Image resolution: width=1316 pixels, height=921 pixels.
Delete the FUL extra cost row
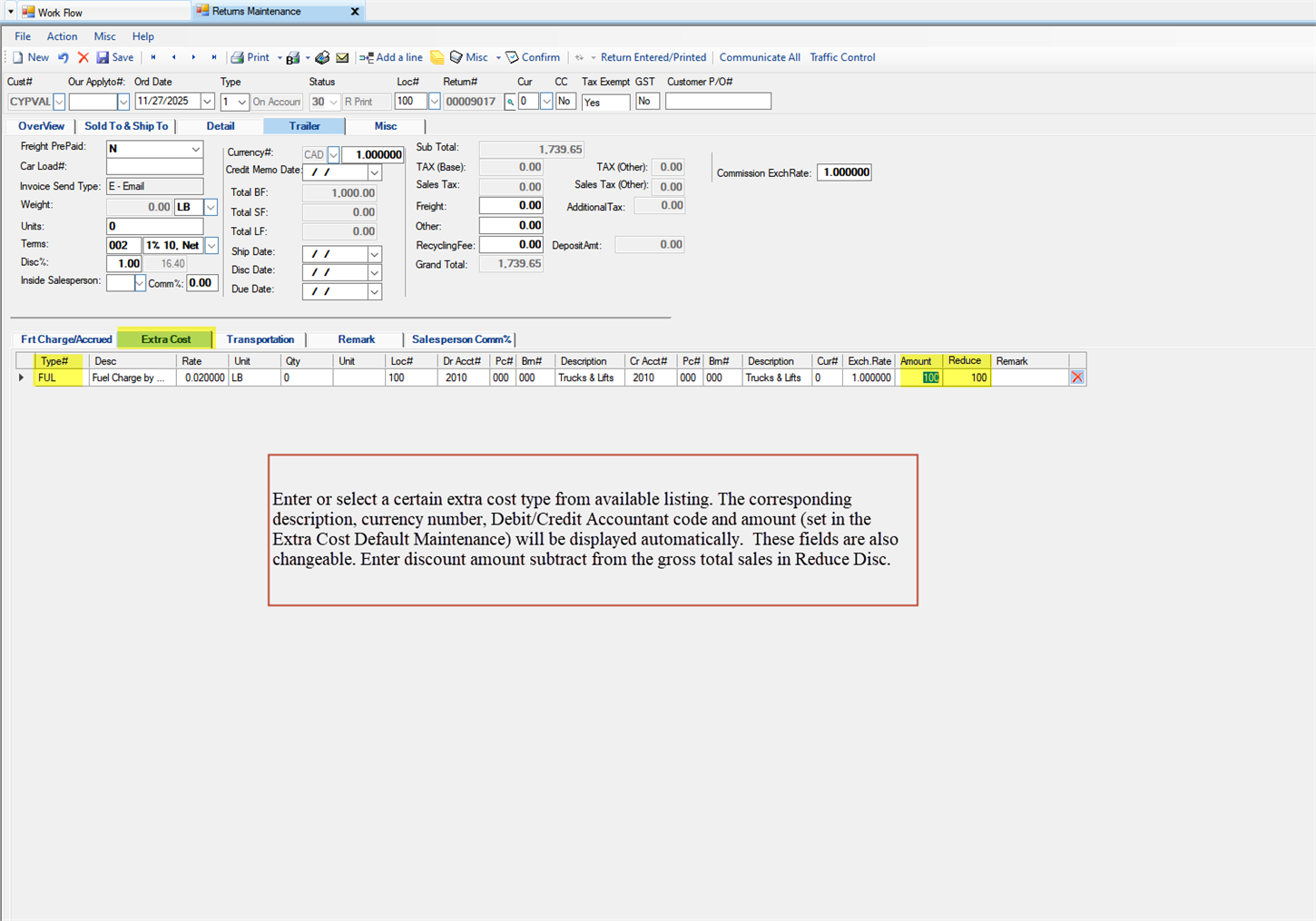tap(1076, 377)
